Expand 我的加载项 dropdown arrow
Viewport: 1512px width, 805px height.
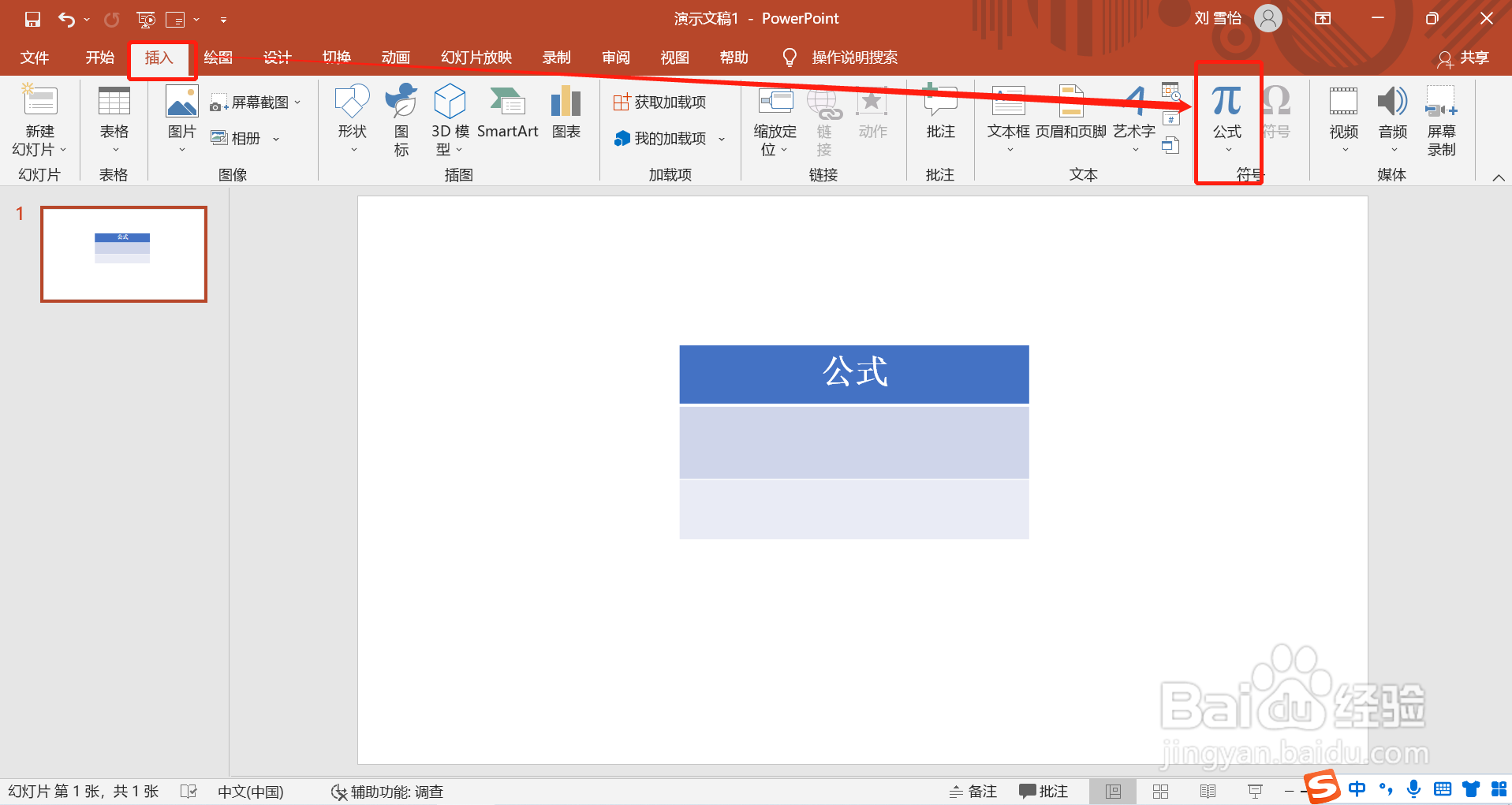pos(722,139)
